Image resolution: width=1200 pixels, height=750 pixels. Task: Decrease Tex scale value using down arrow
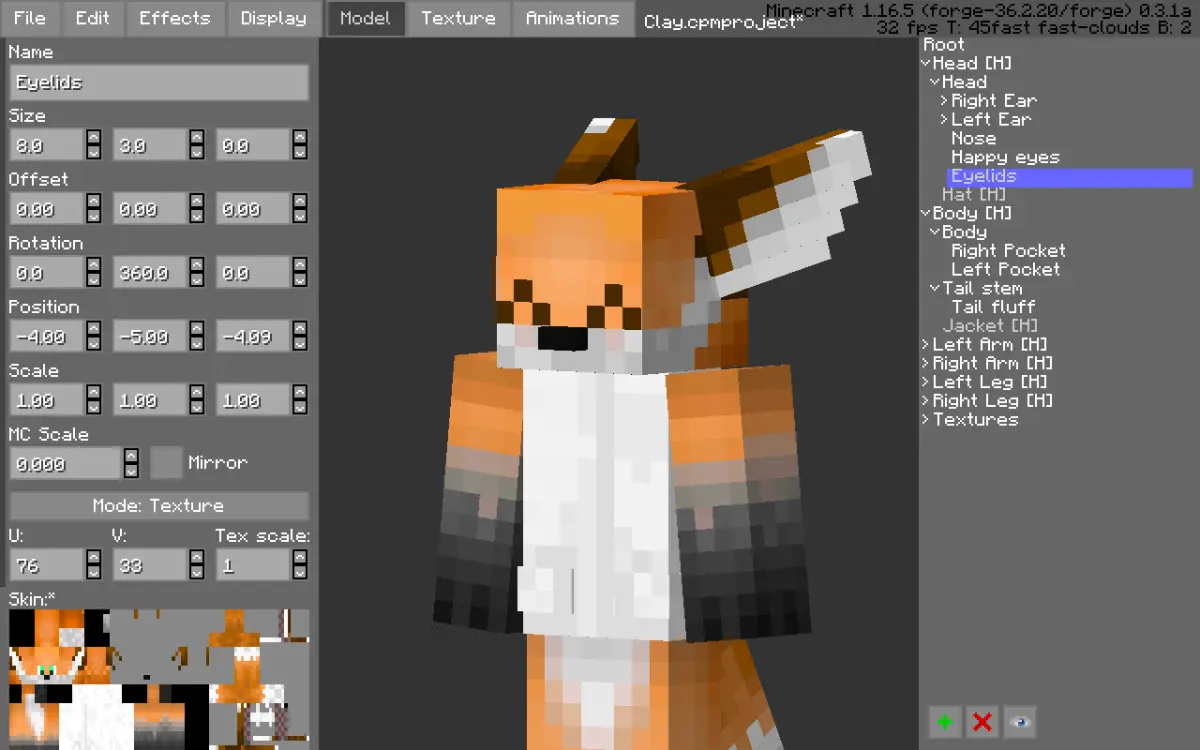point(300,573)
